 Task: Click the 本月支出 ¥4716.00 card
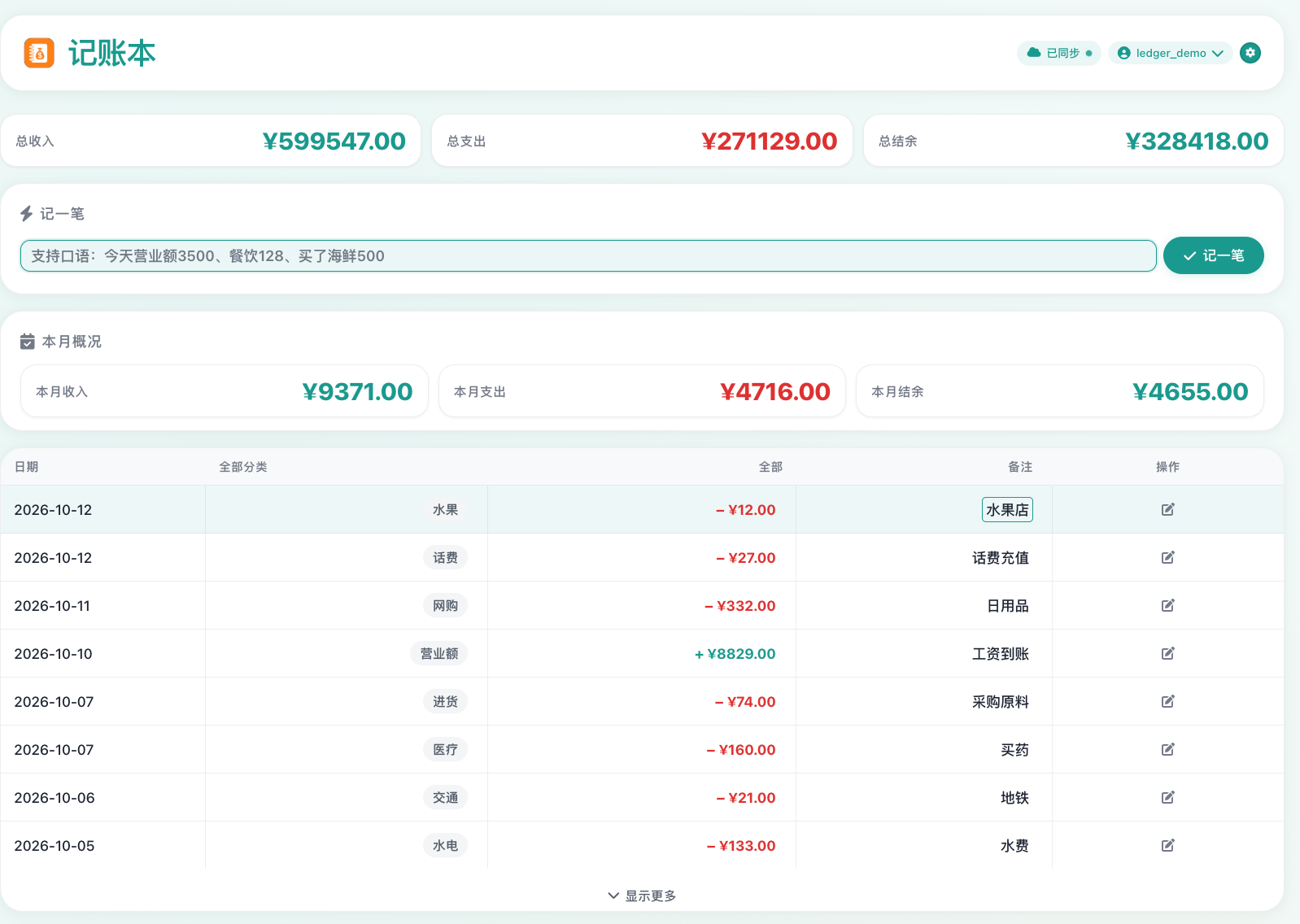(642, 391)
